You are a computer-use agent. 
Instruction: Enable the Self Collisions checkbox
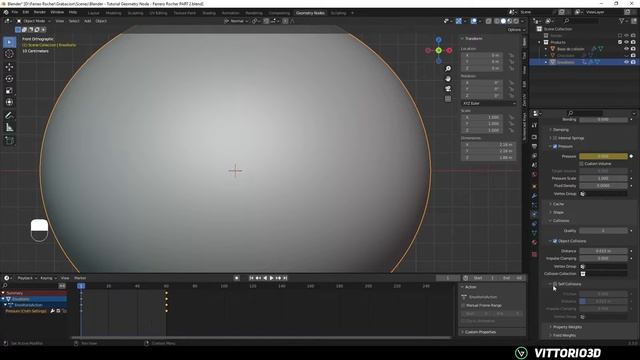point(555,284)
